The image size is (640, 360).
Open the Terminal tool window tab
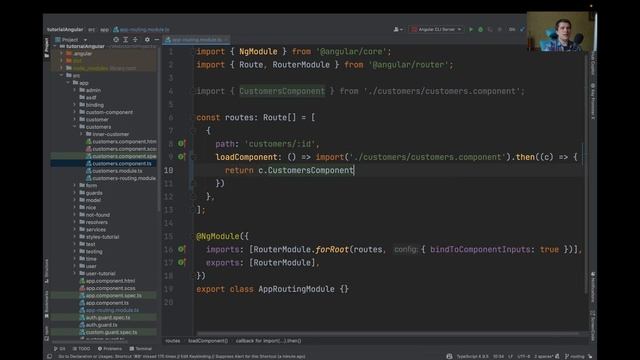pyautogui.click(x=141, y=349)
